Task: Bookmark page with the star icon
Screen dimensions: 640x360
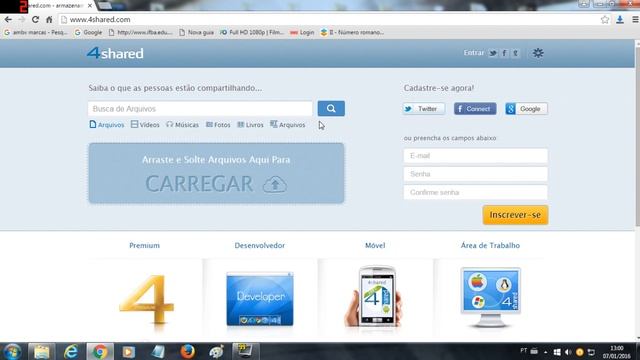Action: point(605,19)
